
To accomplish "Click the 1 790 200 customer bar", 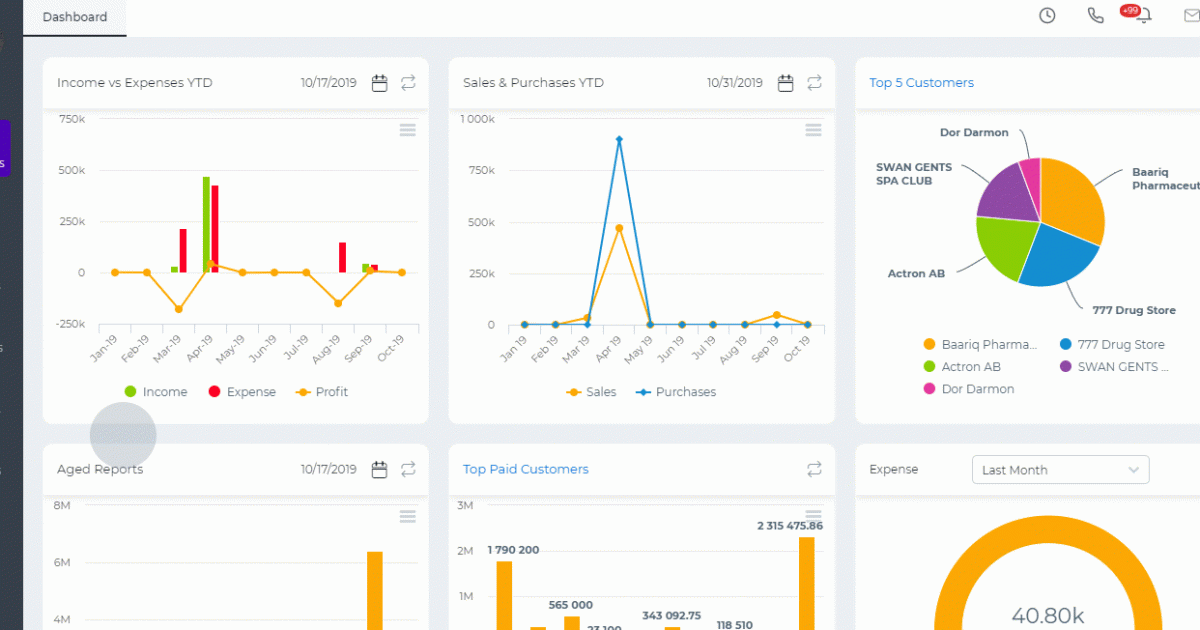I will pyautogui.click(x=504, y=596).
